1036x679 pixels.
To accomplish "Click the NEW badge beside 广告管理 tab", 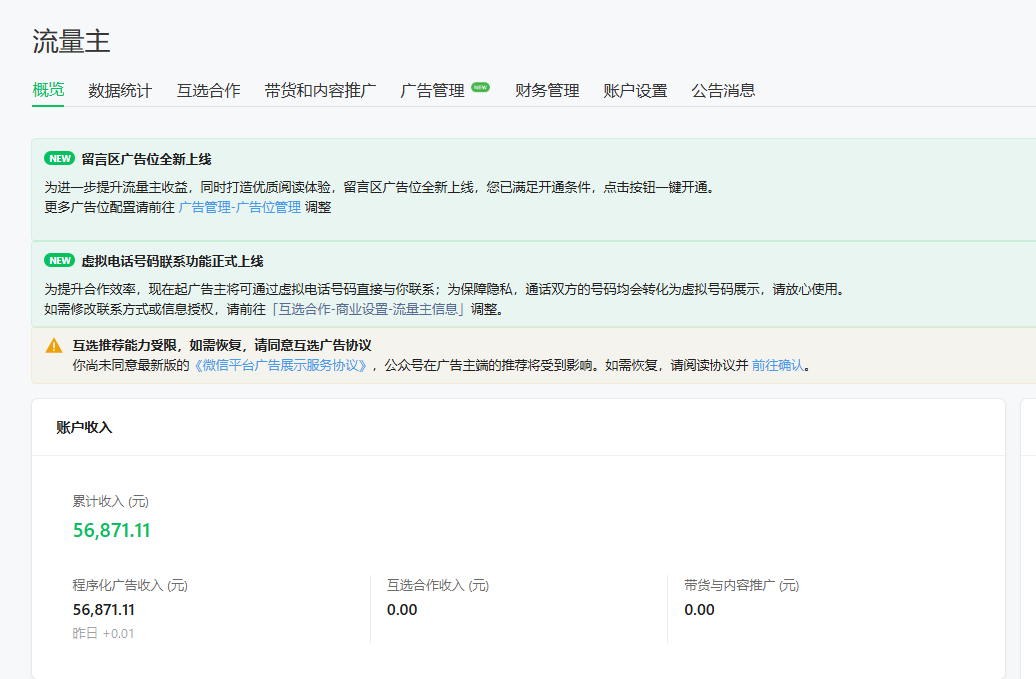I will [480, 87].
